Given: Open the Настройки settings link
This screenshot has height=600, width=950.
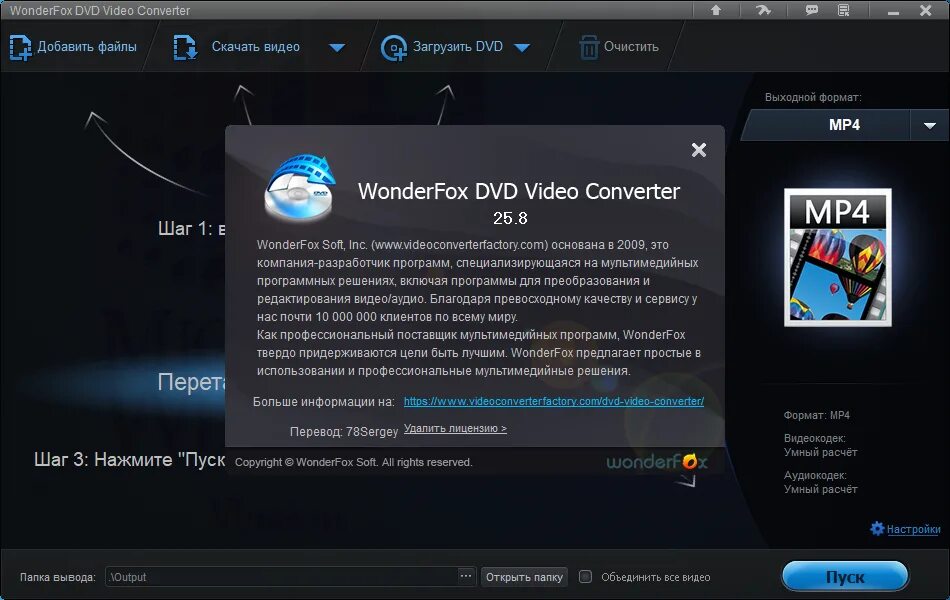Looking at the screenshot, I should click(913, 529).
